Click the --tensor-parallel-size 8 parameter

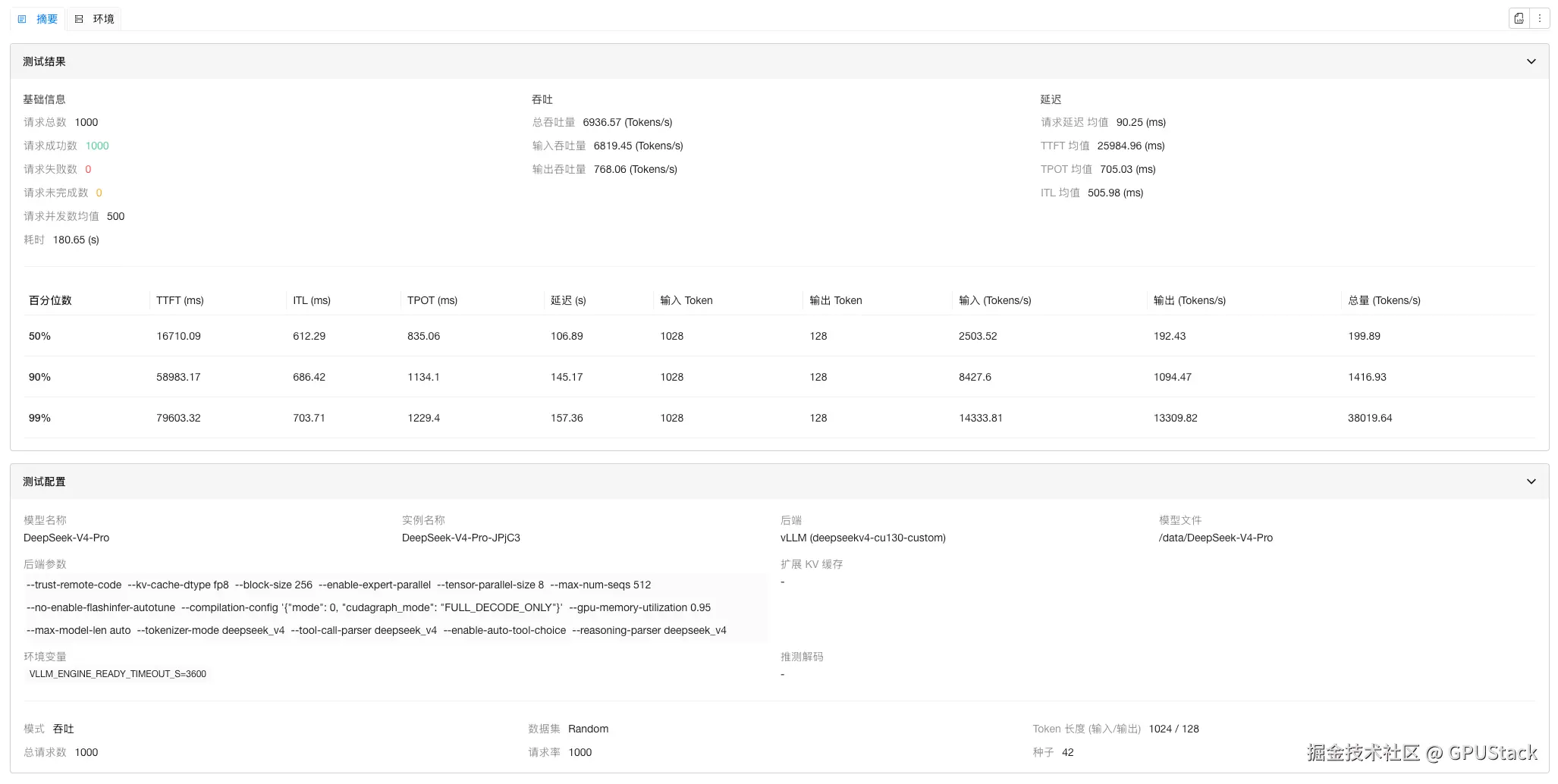click(x=490, y=585)
